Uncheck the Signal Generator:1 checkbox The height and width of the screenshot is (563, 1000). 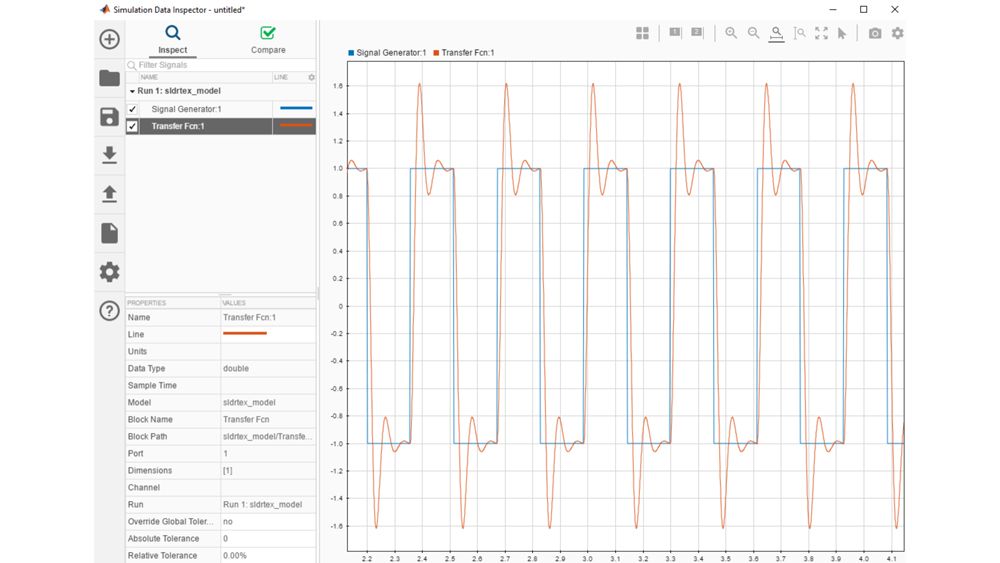[132, 109]
